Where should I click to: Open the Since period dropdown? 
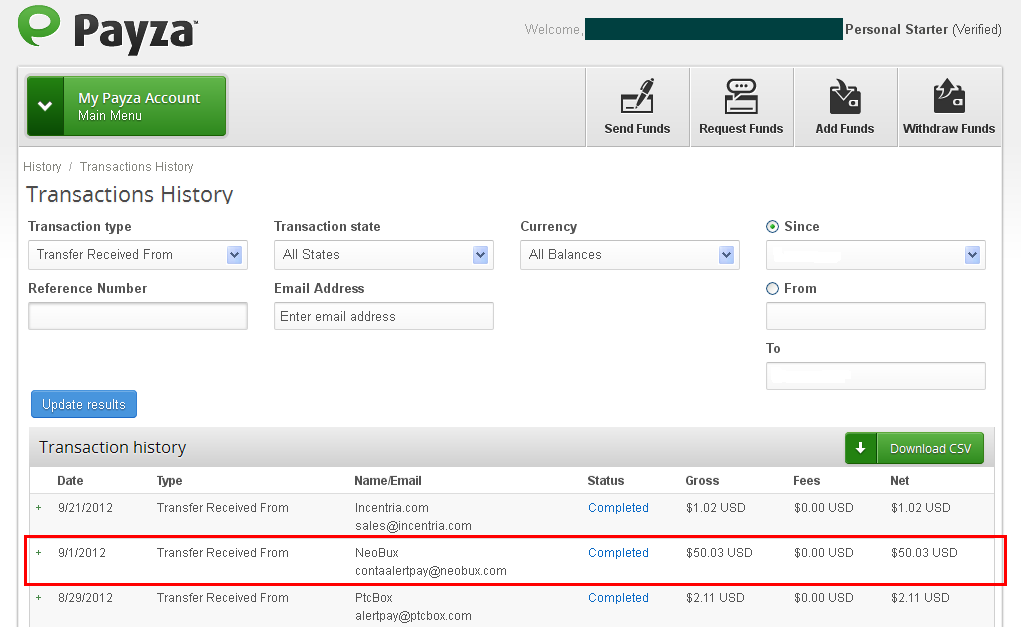[x=875, y=255]
